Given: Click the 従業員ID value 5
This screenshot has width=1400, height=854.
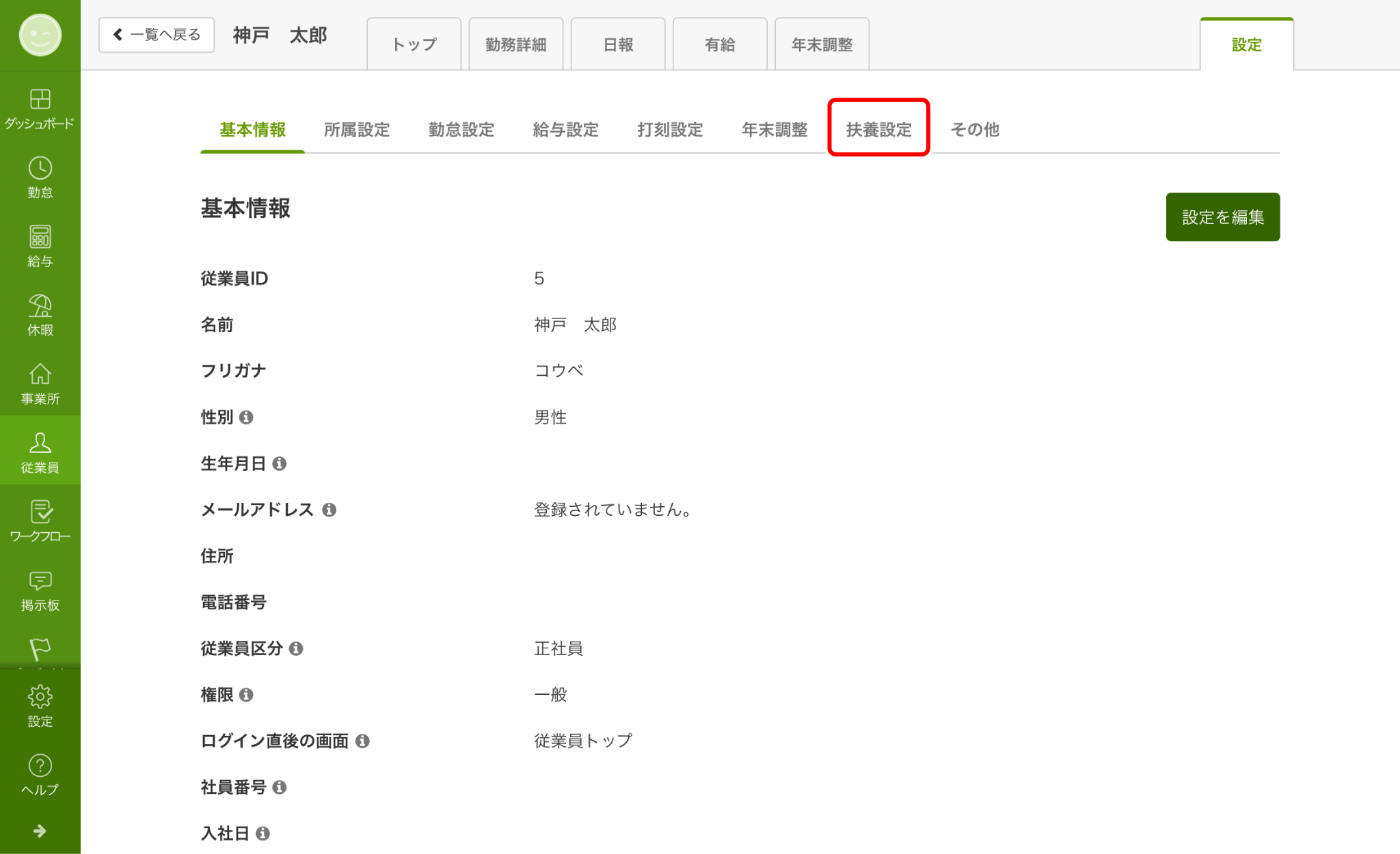Looking at the screenshot, I should (x=539, y=279).
